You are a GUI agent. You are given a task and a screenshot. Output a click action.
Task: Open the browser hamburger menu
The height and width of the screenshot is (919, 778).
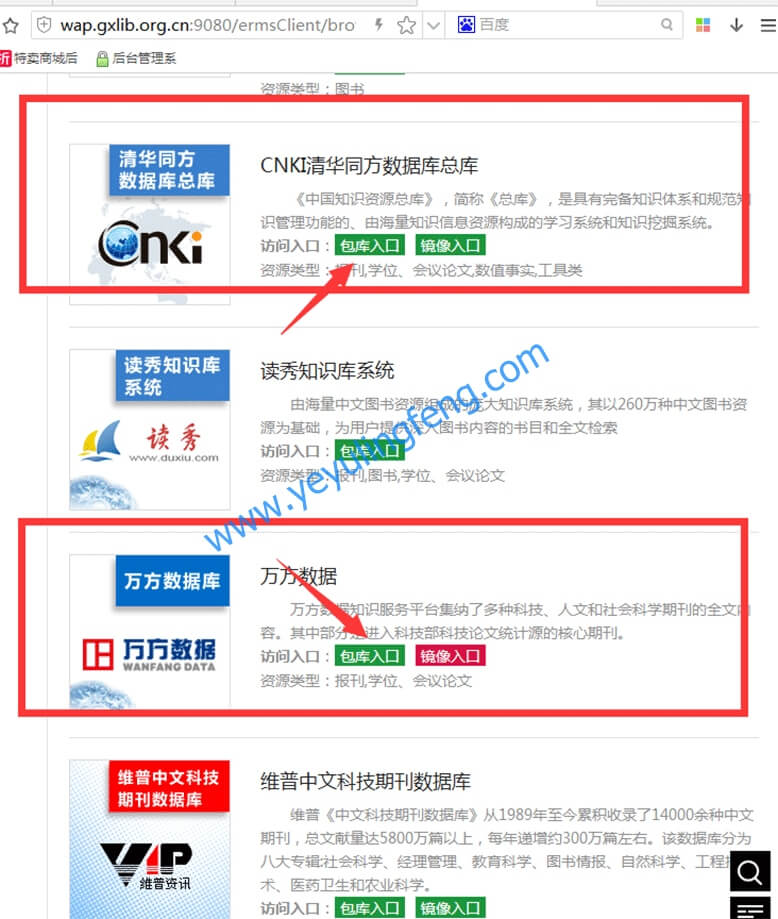pos(768,25)
